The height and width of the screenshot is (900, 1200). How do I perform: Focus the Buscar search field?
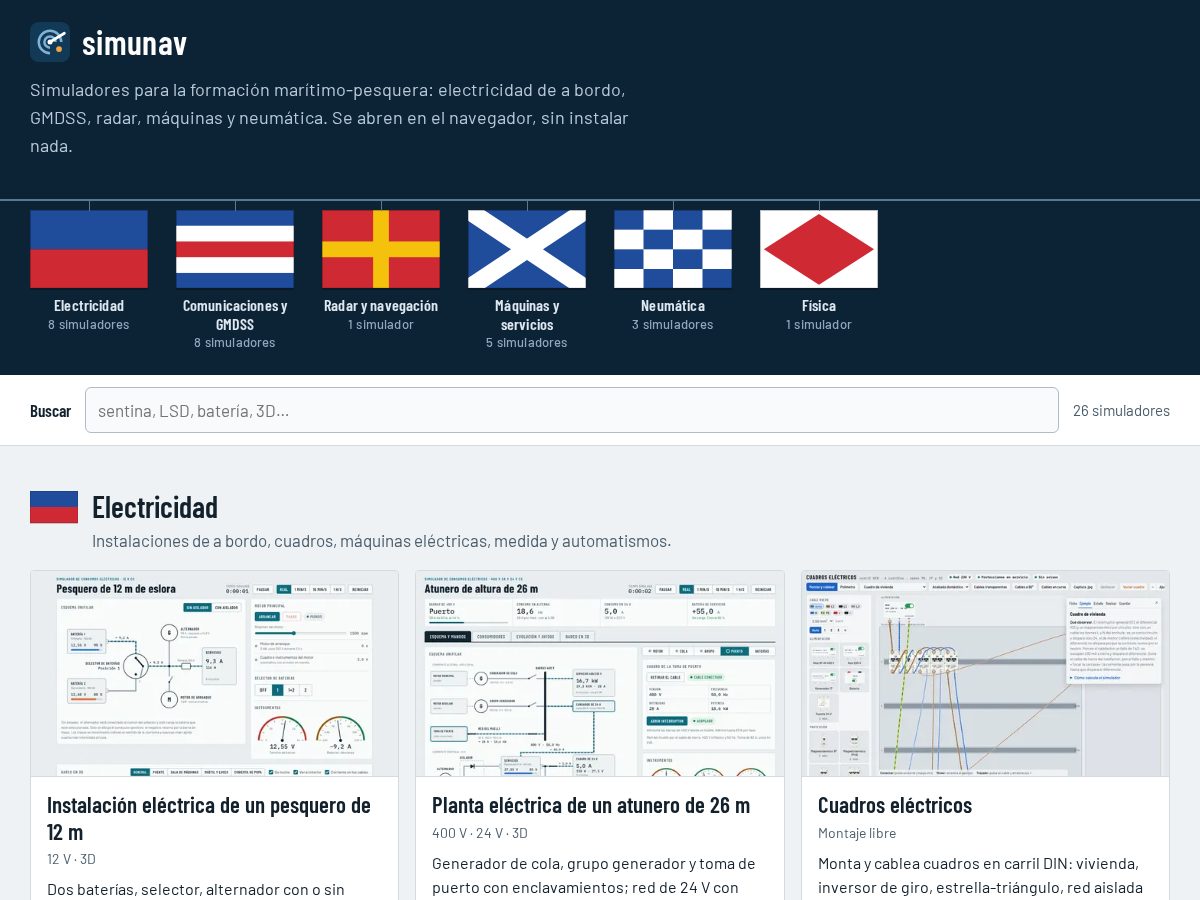click(x=572, y=410)
